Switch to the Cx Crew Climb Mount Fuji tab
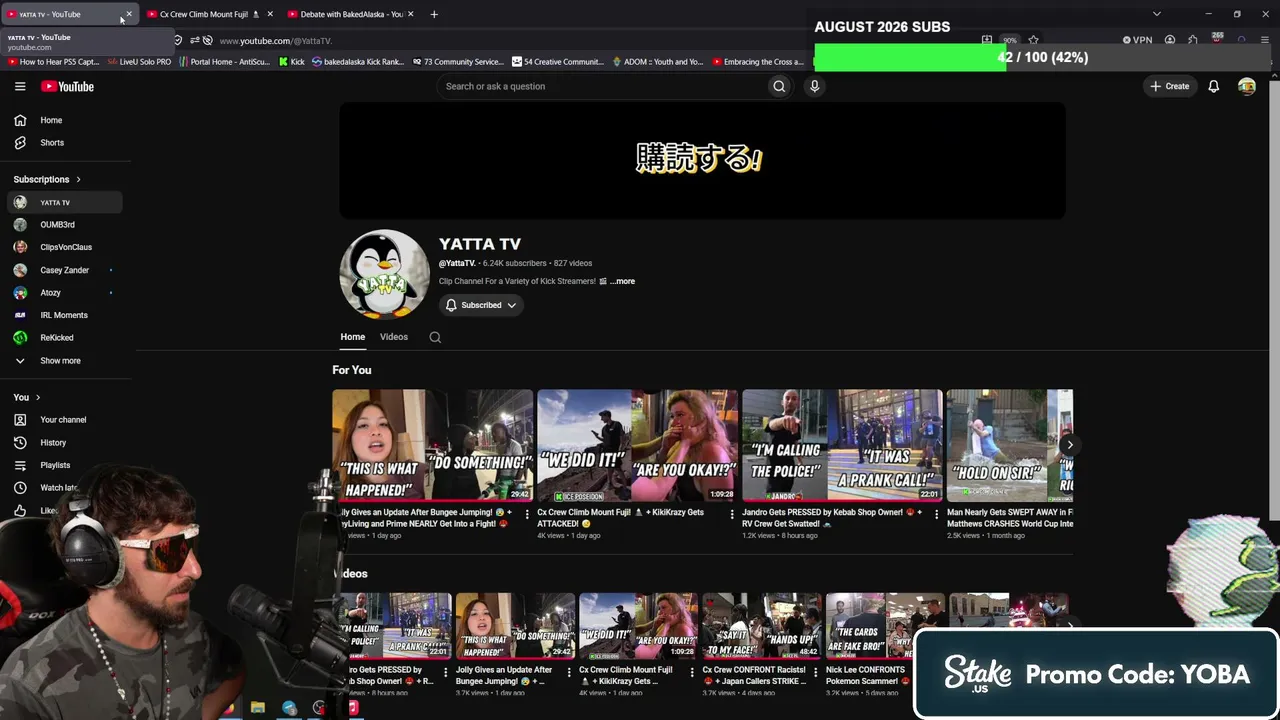Image resolution: width=1280 pixels, height=720 pixels. (x=204, y=14)
